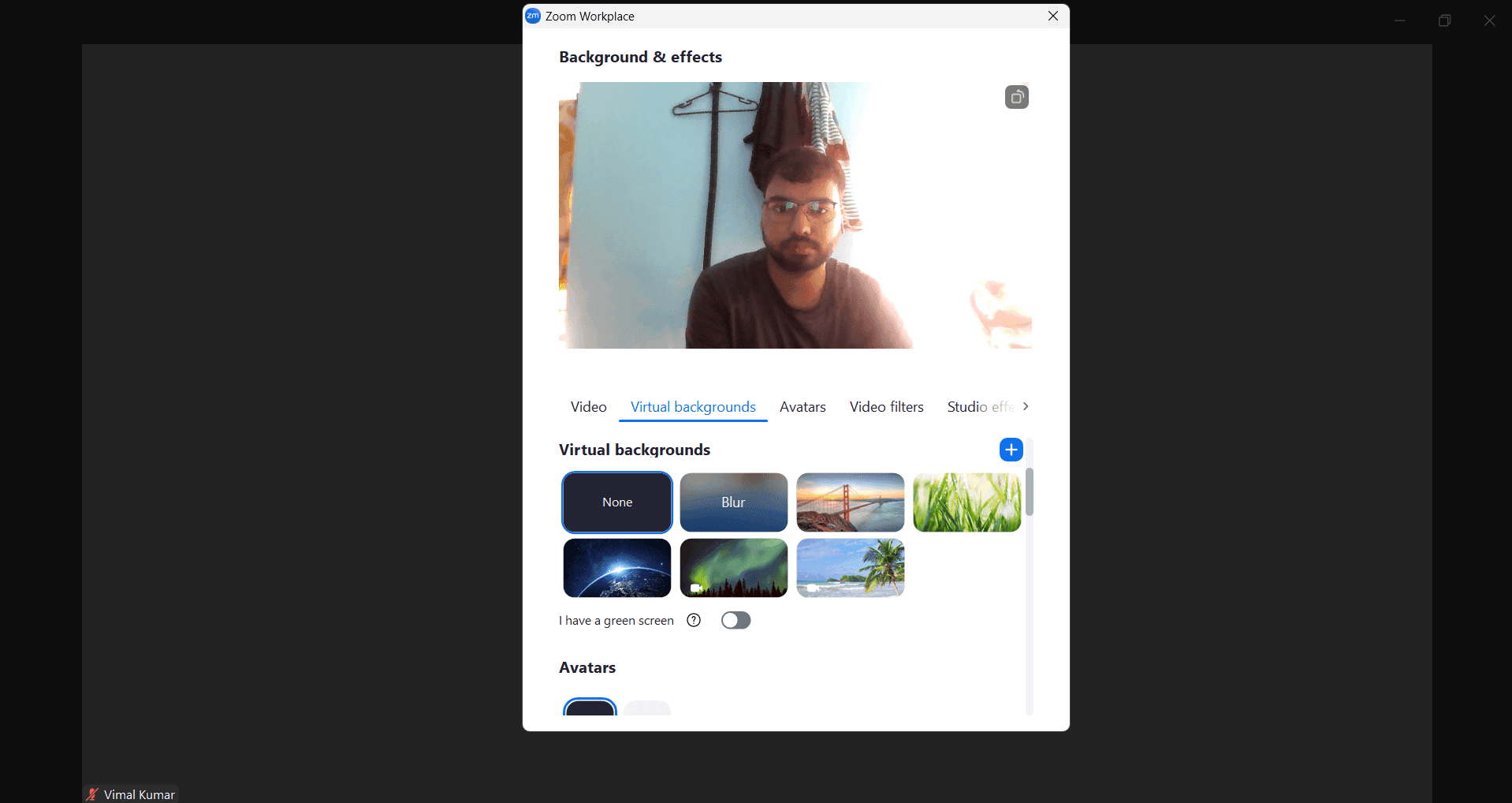The width and height of the screenshot is (1512, 803).
Task: Close the Background & effects dialog
Action: coord(1052,16)
